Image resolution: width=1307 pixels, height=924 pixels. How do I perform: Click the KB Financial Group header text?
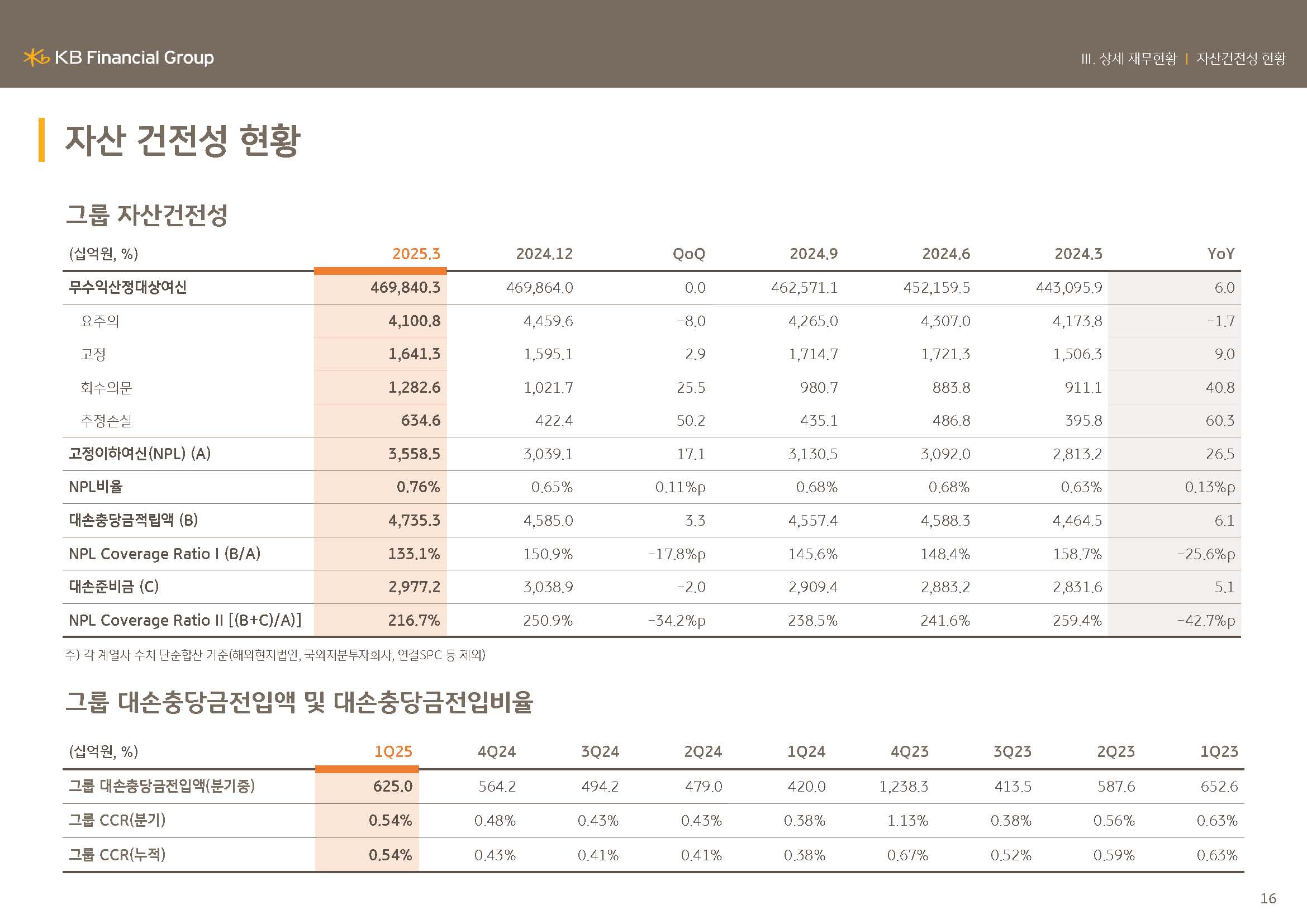tap(134, 58)
